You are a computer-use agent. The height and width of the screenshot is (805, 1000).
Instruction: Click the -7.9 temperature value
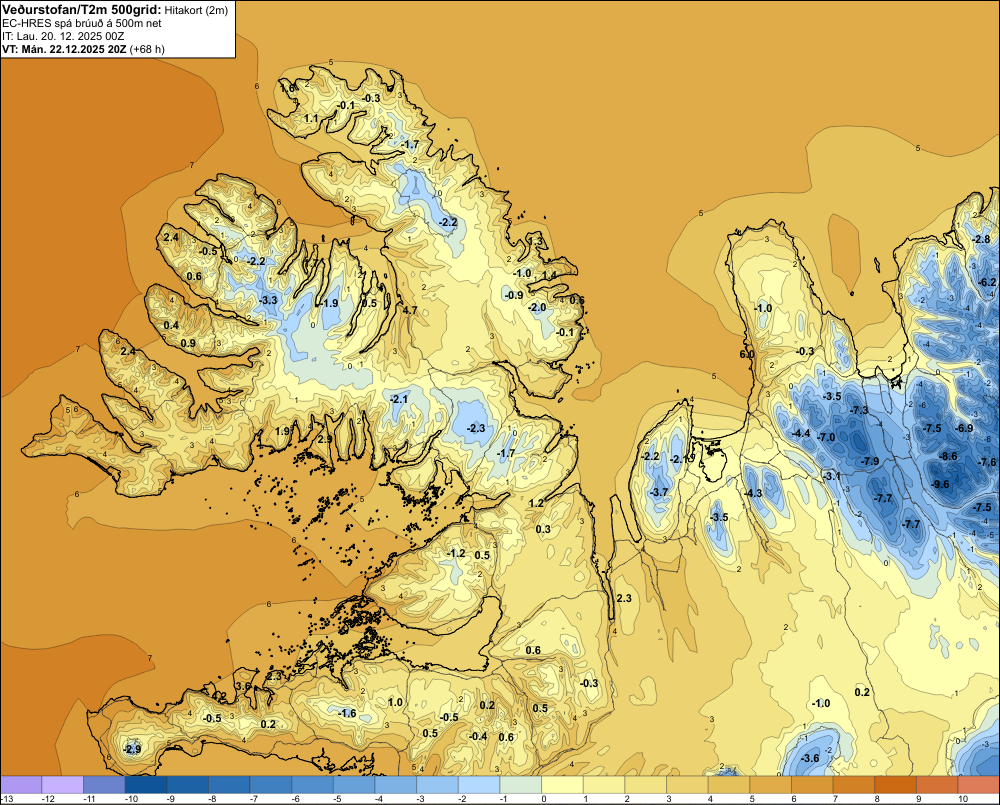pos(870,461)
